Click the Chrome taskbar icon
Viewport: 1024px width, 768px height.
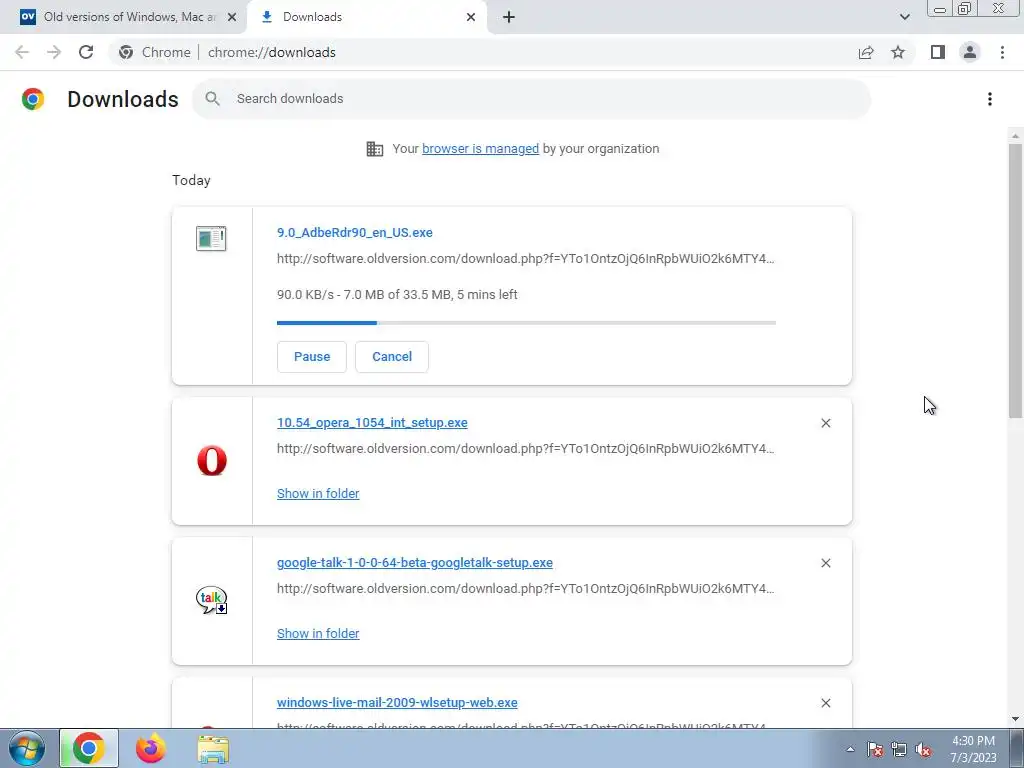89,748
